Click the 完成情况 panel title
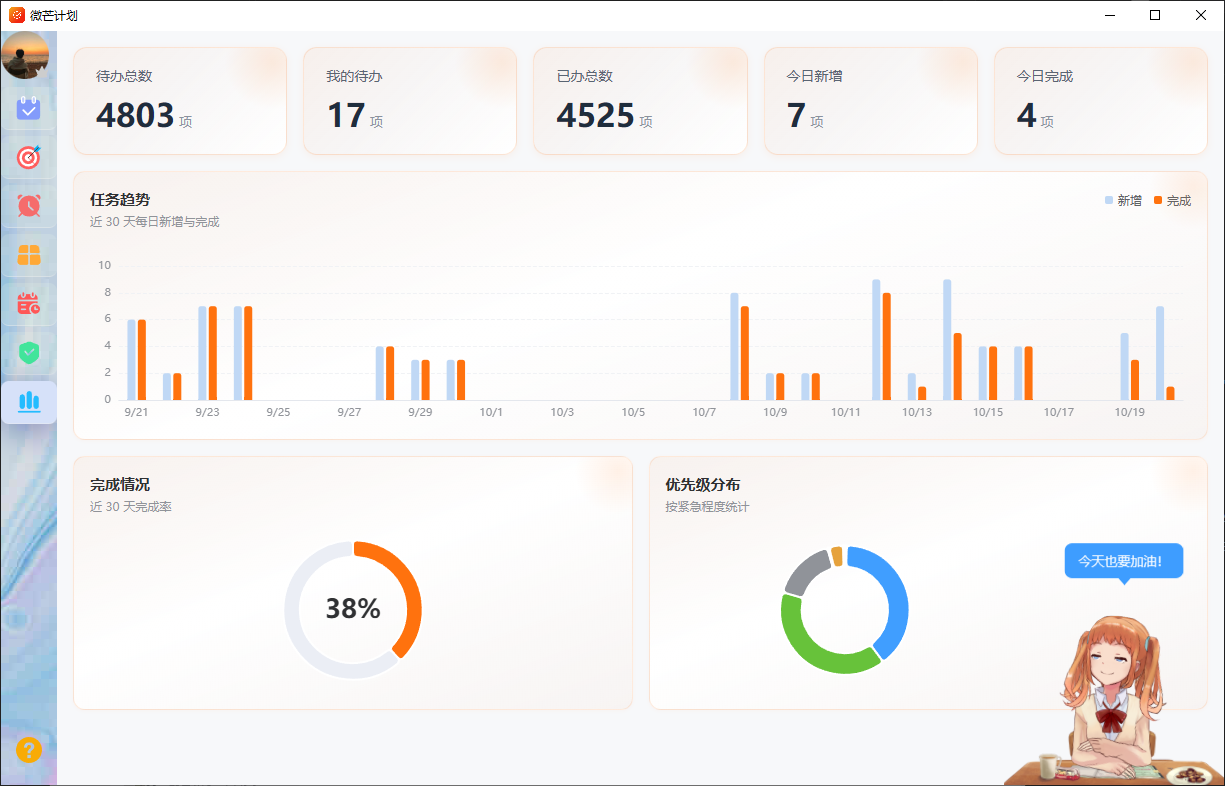Image resolution: width=1225 pixels, height=786 pixels. [x=120, y=485]
